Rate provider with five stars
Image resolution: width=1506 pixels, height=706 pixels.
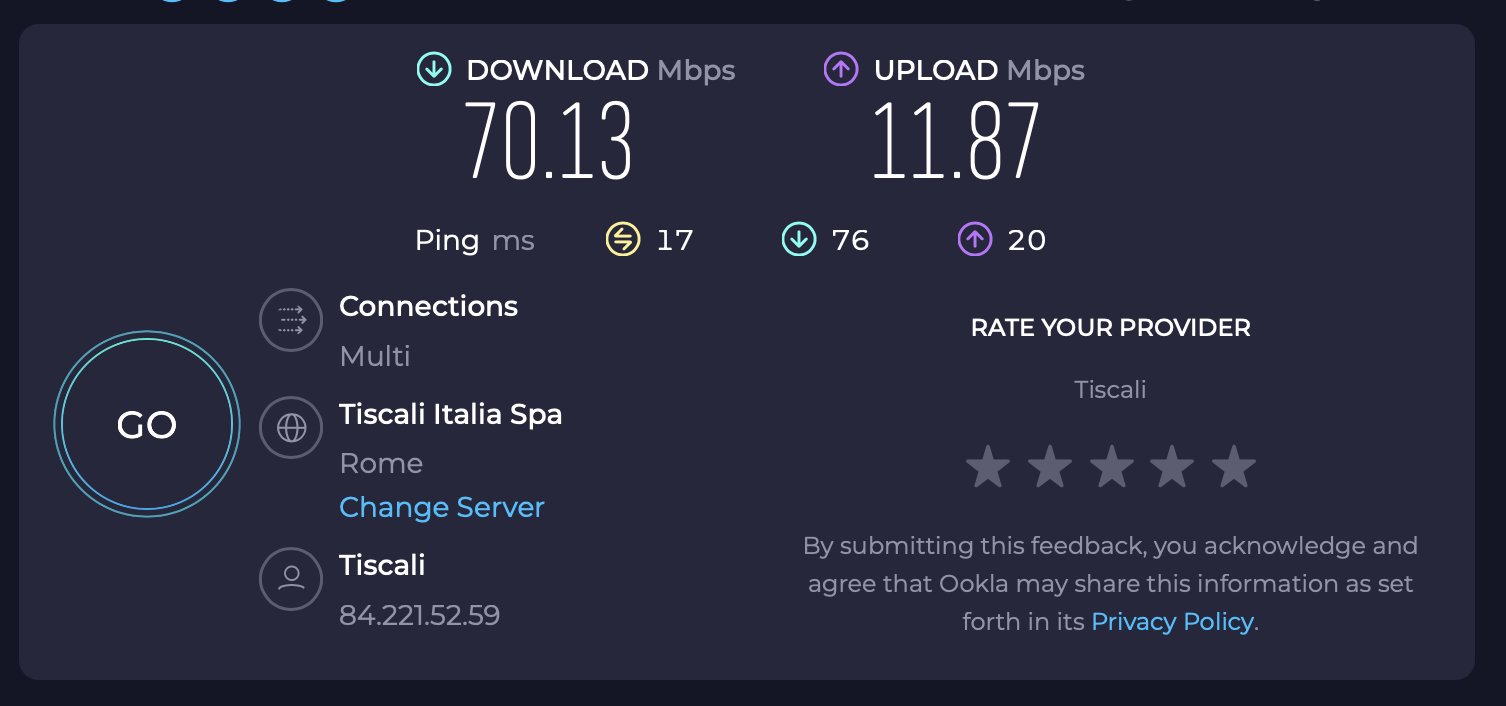[1234, 468]
